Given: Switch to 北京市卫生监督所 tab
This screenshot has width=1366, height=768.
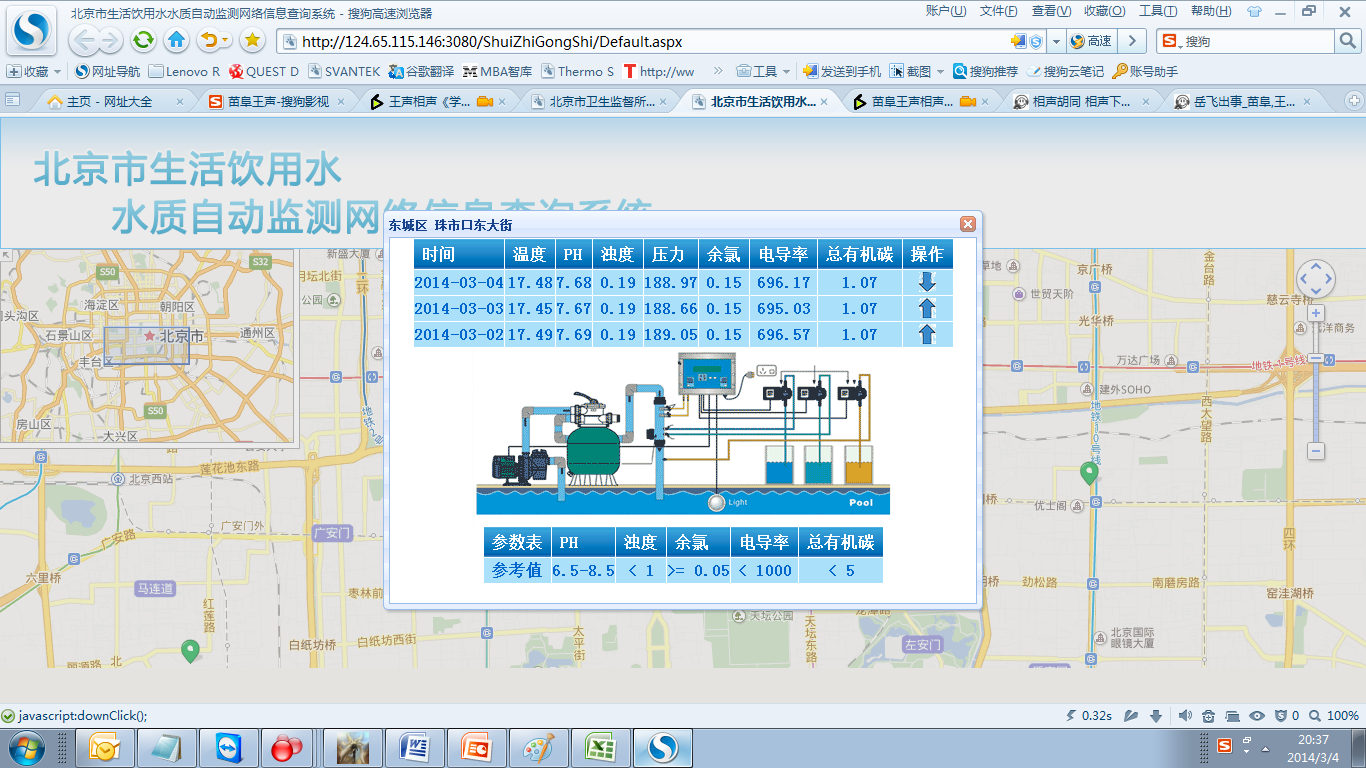Looking at the screenshot, I should [603, 101].
